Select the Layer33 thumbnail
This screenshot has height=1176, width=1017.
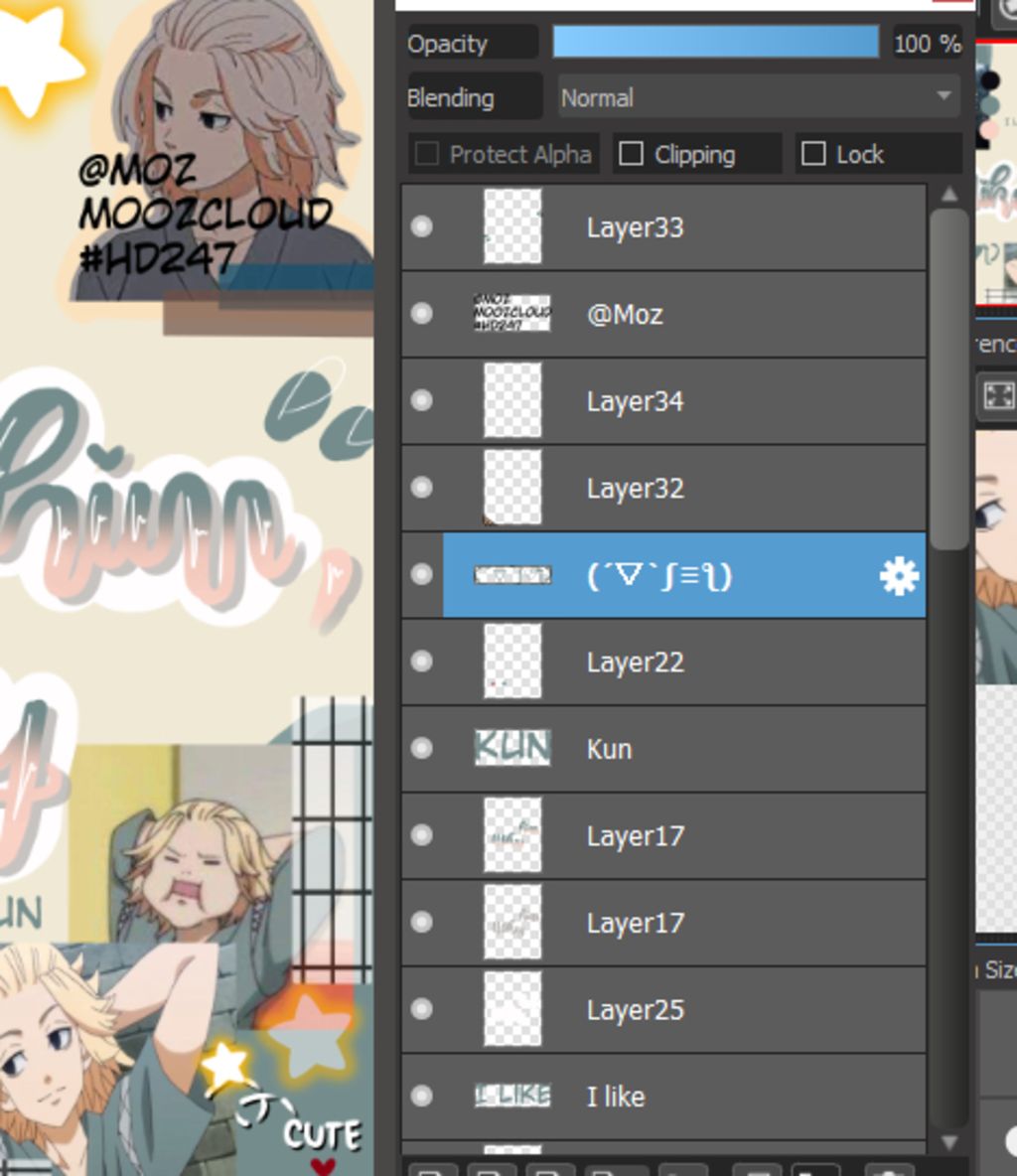click(x=512, y=226)
